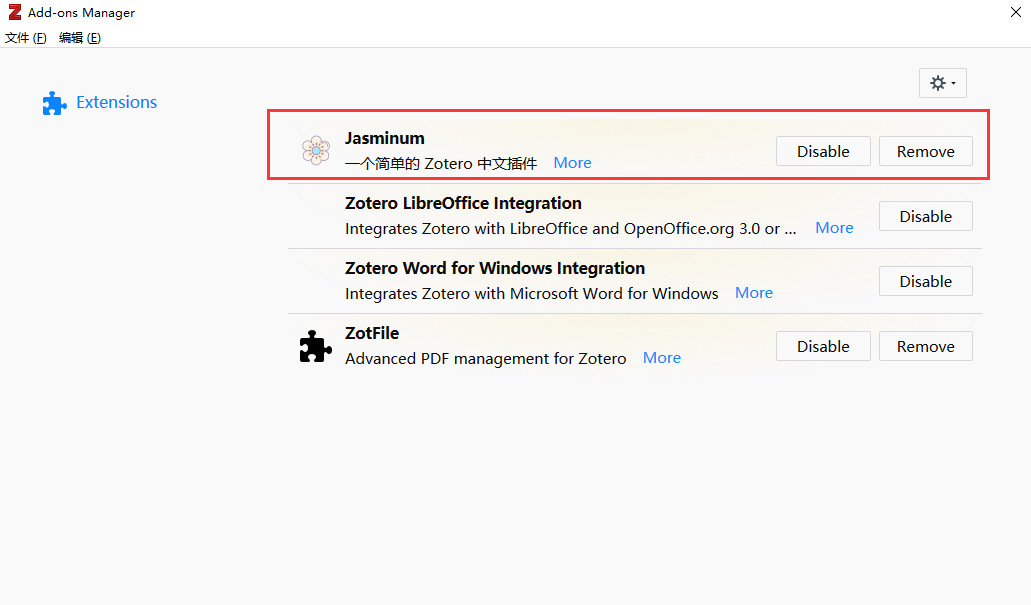This screenshot has height=605, width=1031.
Task: Remove the Jasminum add-on
Action: point(926,151)
